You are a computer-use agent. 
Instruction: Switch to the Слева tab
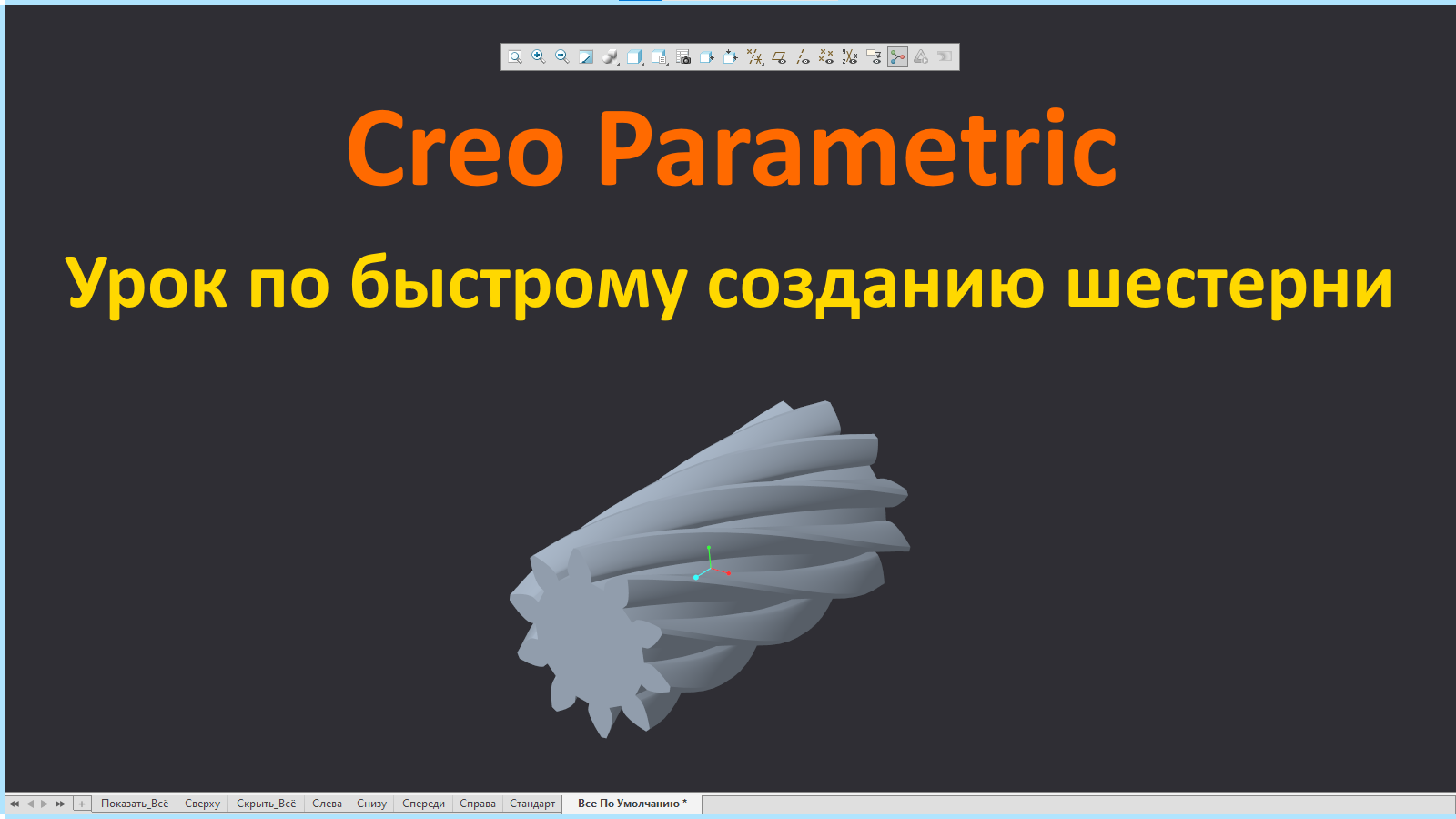click(327, 804)
